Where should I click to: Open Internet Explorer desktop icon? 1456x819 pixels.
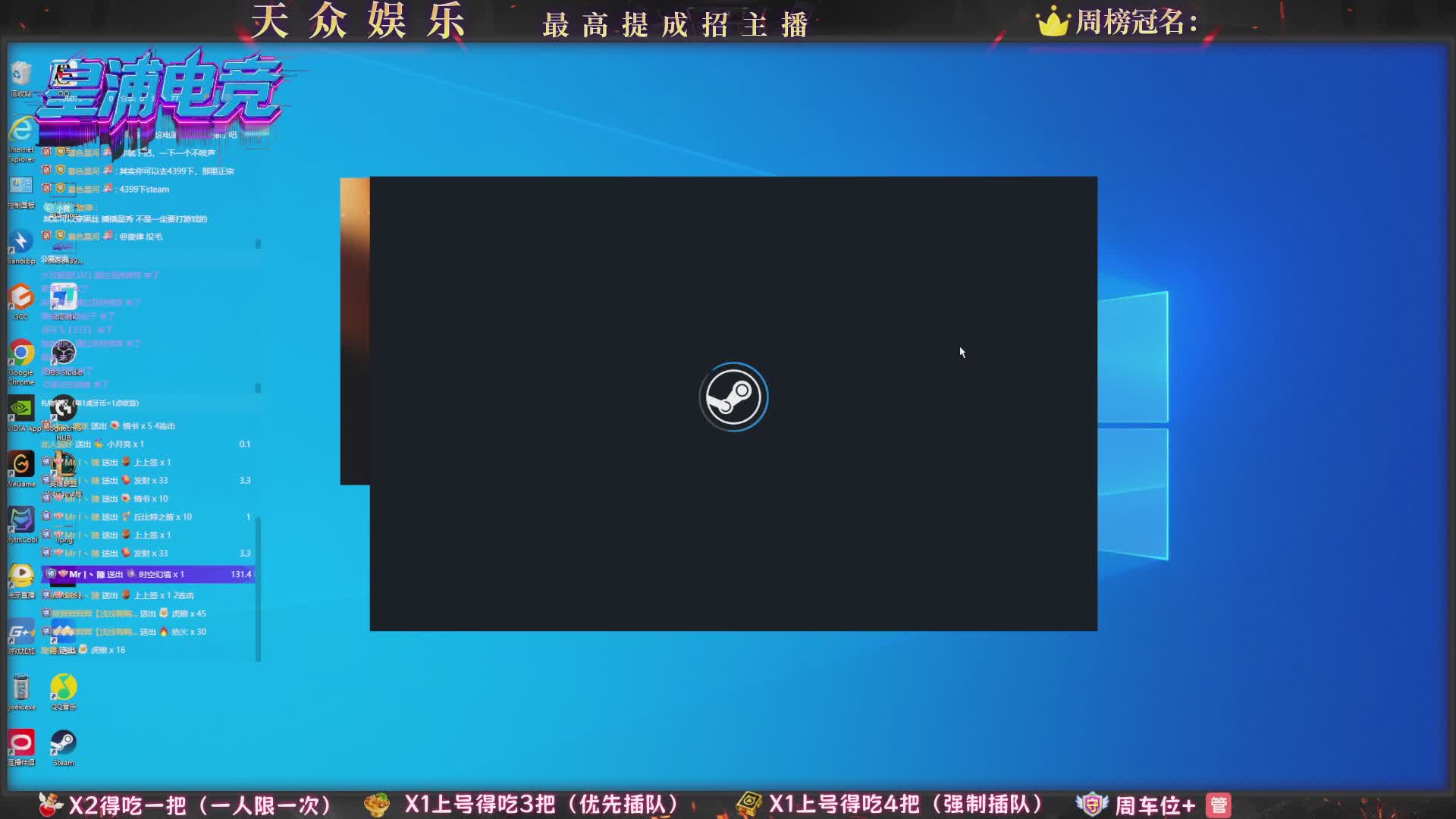coord(21,131)
